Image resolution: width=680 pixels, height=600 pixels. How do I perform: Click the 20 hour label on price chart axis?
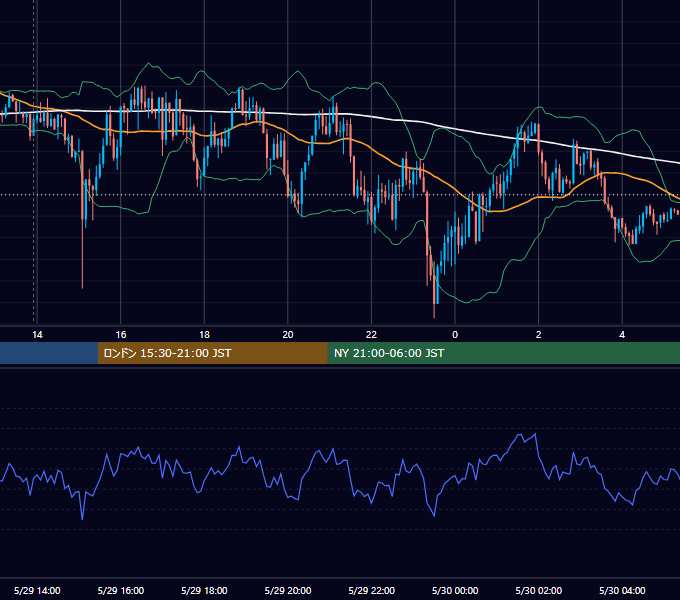click(x=288, y=335)
